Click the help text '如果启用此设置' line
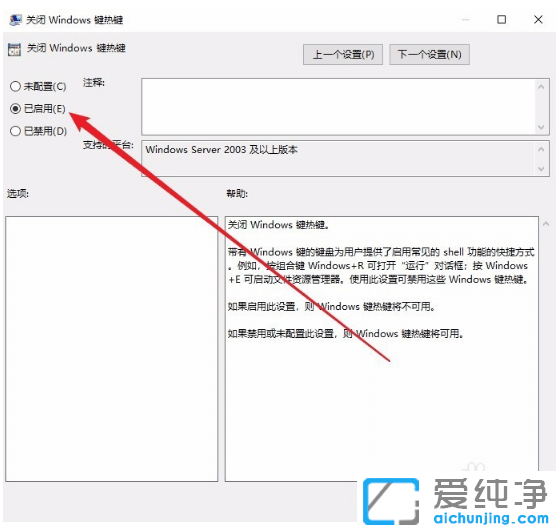This screenshot has height=531, width=557. tap(331, 306)
